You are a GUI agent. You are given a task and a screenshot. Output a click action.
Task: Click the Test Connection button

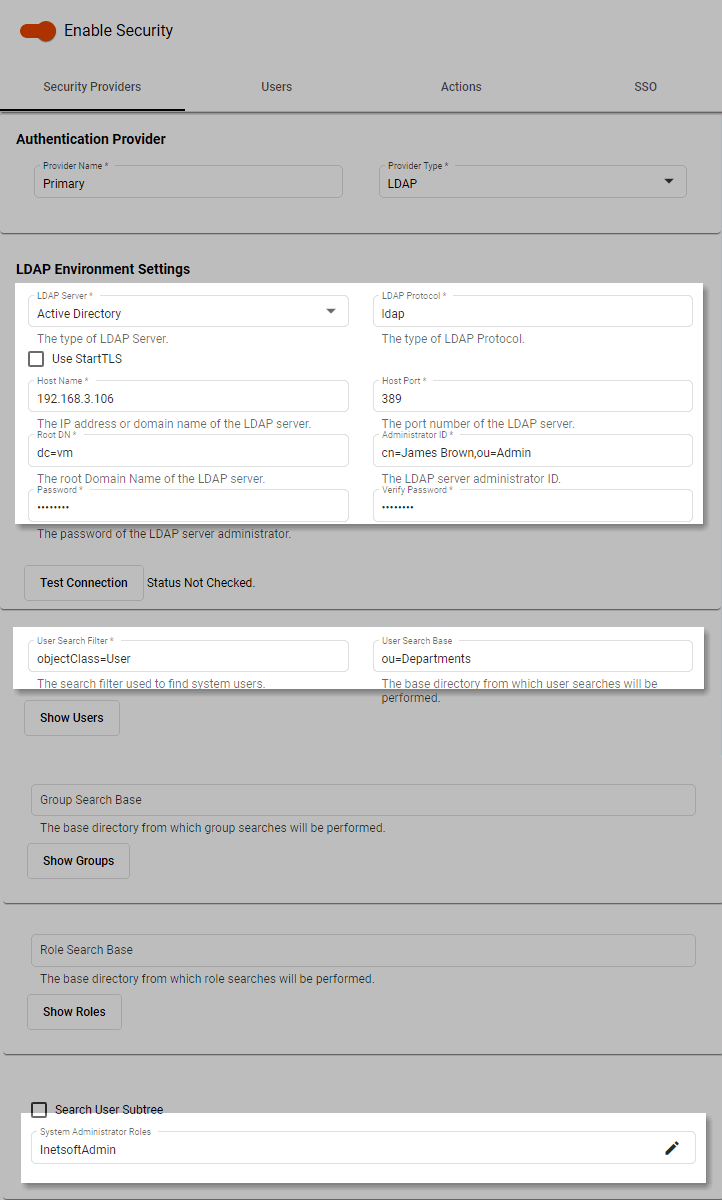83,582
